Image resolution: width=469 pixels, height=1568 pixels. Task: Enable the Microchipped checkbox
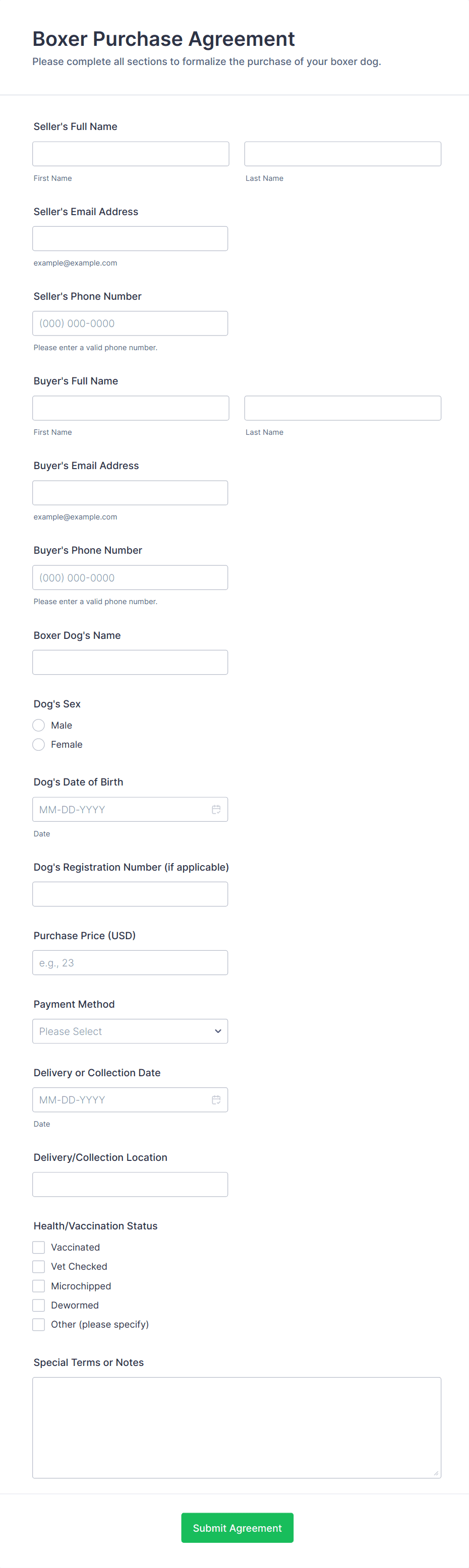(39, 1285)
